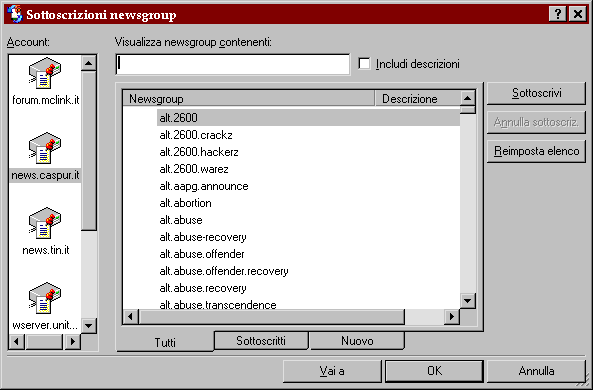Select the alt.2600.warez newsgroup
The image size is (593, 390).
(x=194, y=169)
